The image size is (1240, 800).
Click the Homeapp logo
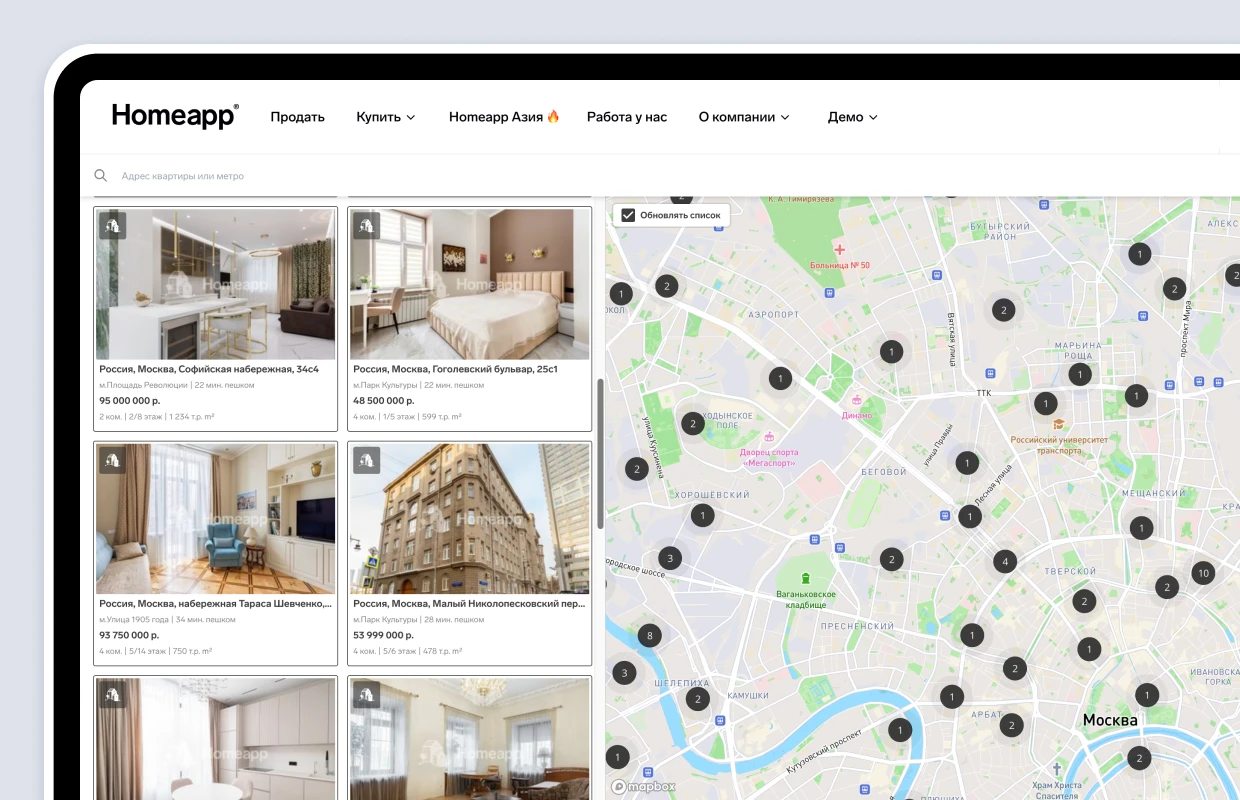[x=175, y=116]
